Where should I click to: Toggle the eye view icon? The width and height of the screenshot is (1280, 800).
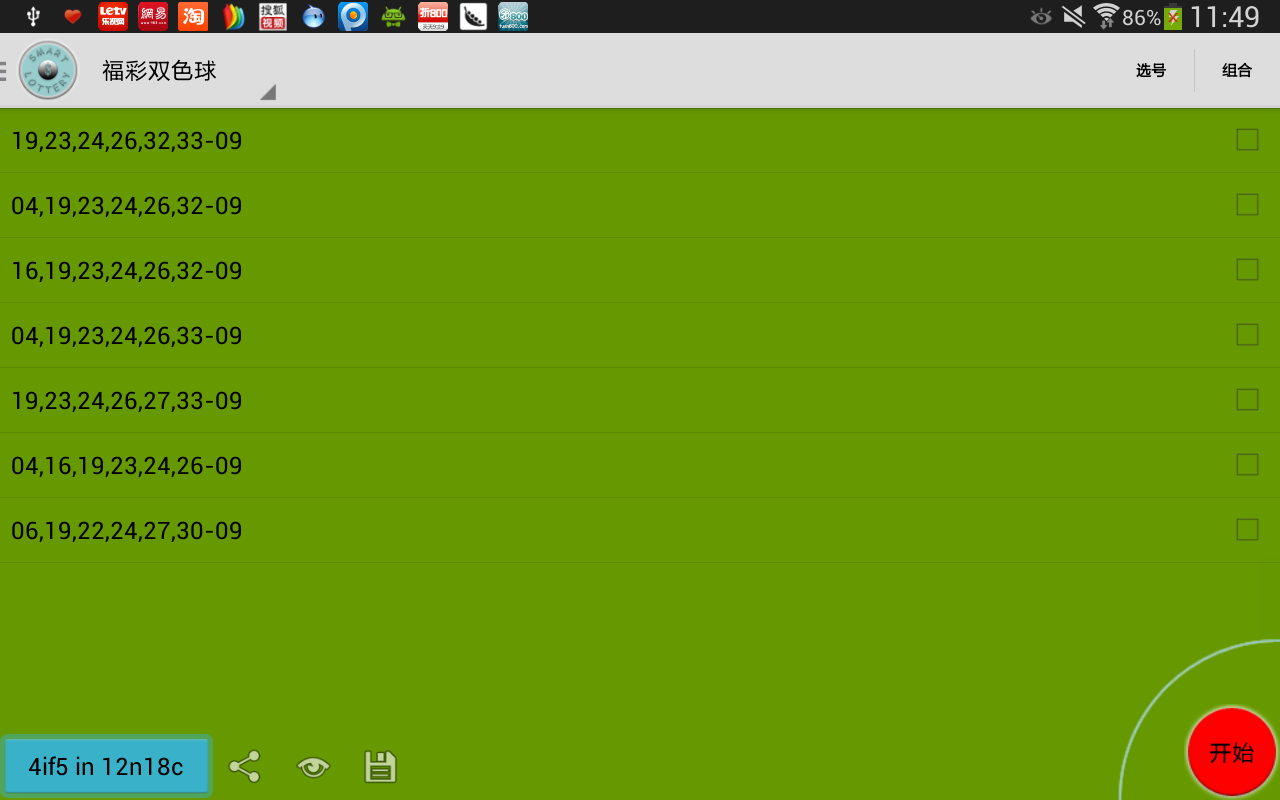313,767
